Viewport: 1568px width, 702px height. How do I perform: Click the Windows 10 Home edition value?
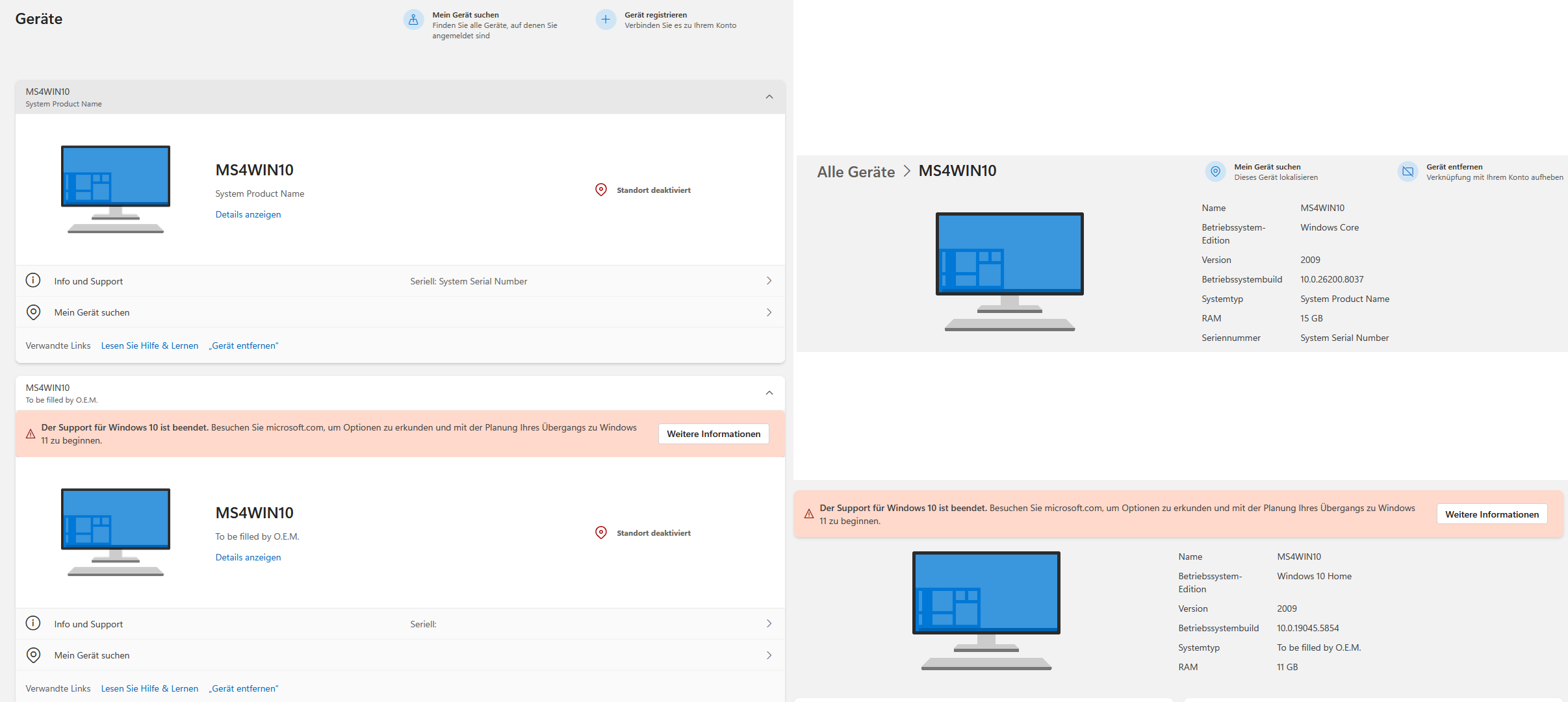click(1314, 576)
